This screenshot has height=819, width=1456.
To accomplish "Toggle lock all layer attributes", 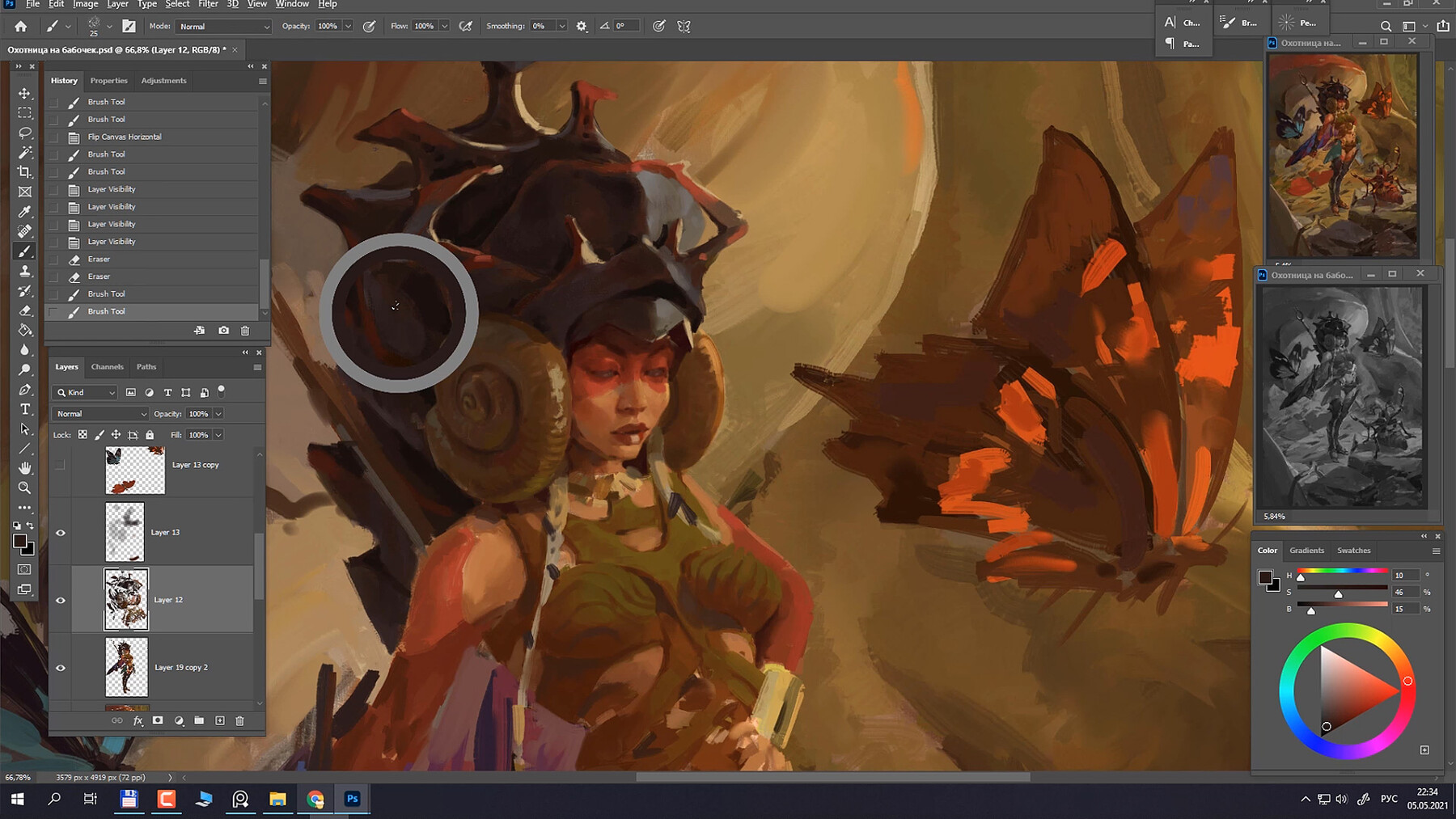I will point(150,435).
